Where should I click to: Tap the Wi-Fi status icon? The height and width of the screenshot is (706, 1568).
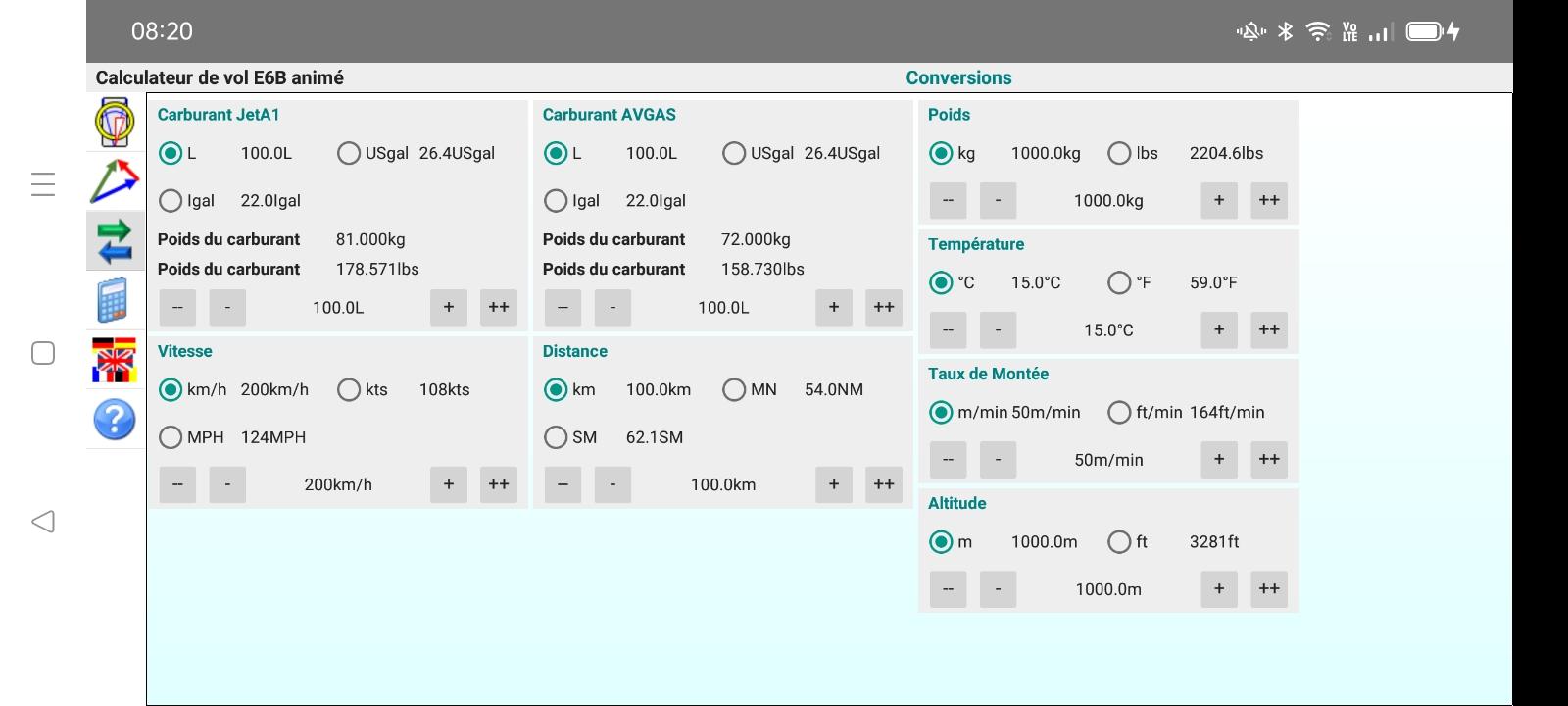point(1318,31)
